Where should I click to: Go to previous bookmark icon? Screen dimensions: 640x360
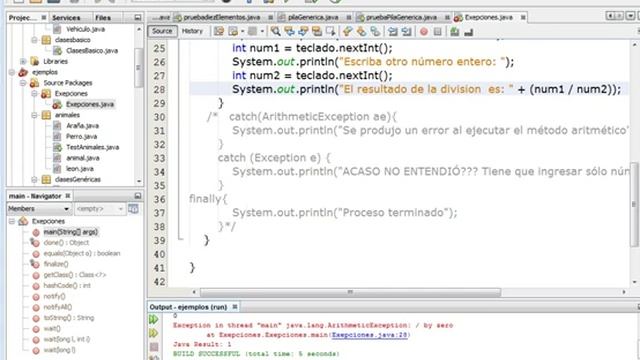pyautogui.click(x=347, y=31)
